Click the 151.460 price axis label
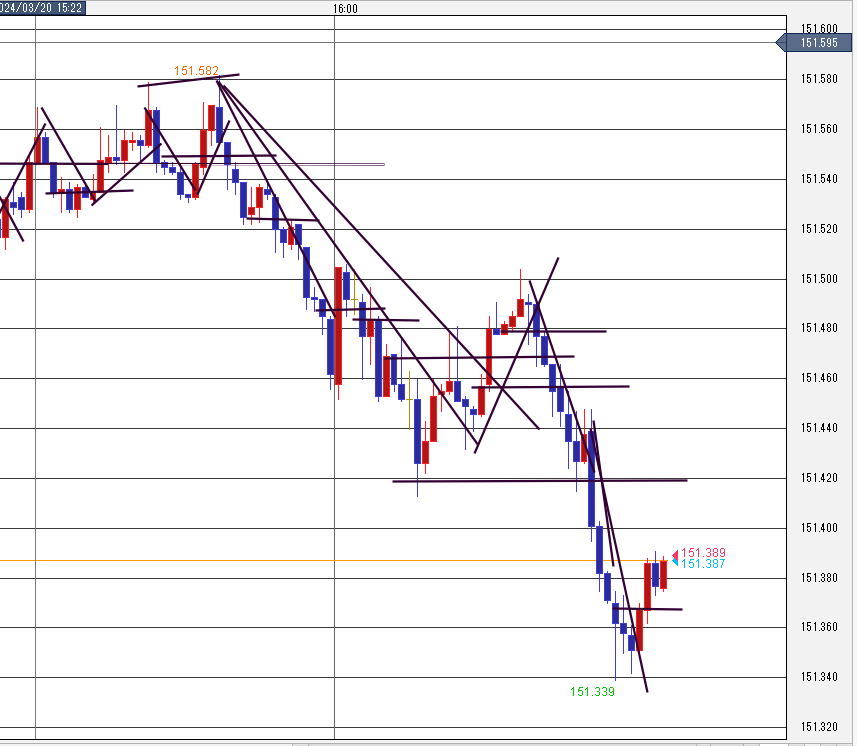The image size is (857, 746). coord(819,378)
